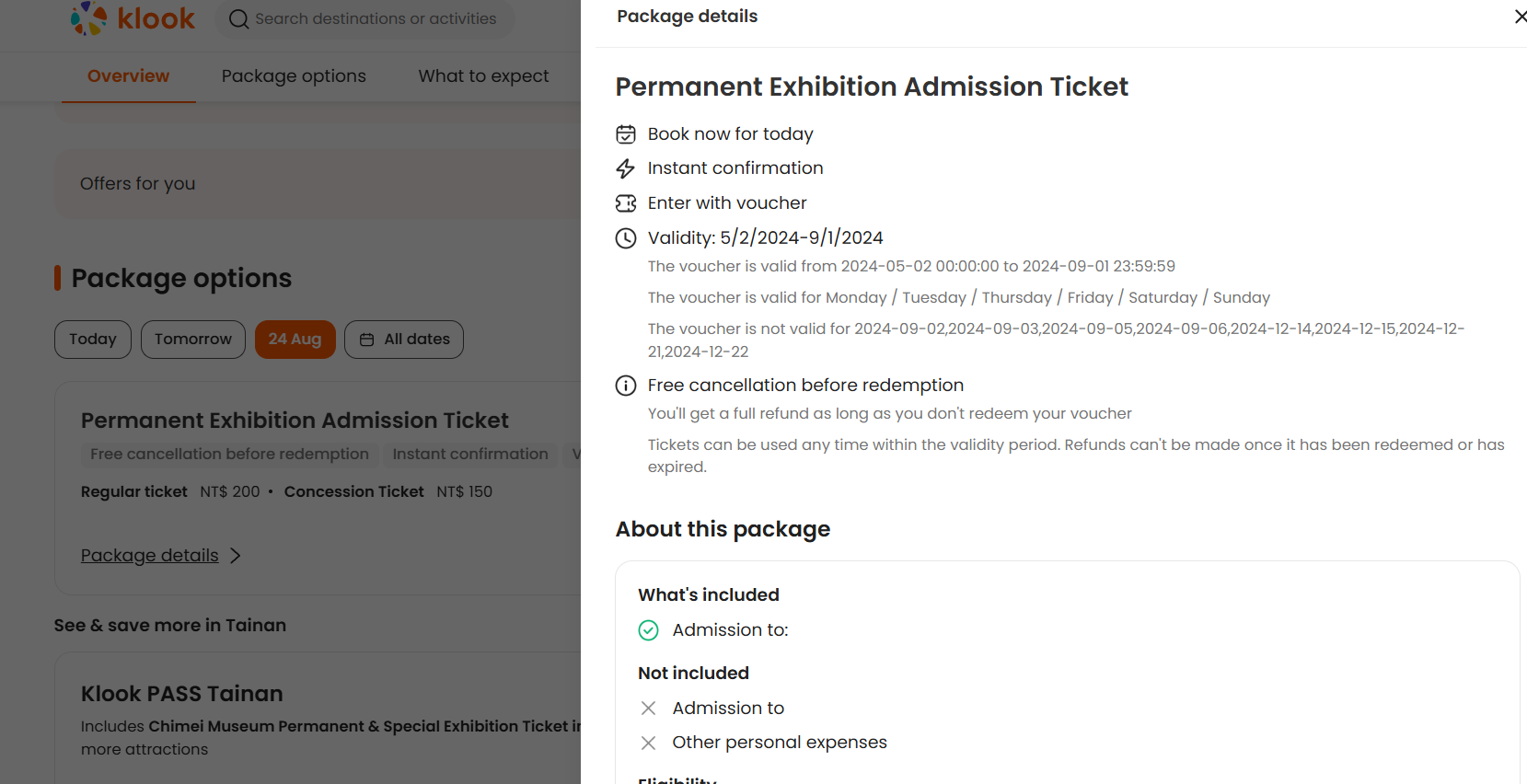1527x784 pixels.
Task: Click the info icon beside Free cancellation
Action: [x=626, y=386]
